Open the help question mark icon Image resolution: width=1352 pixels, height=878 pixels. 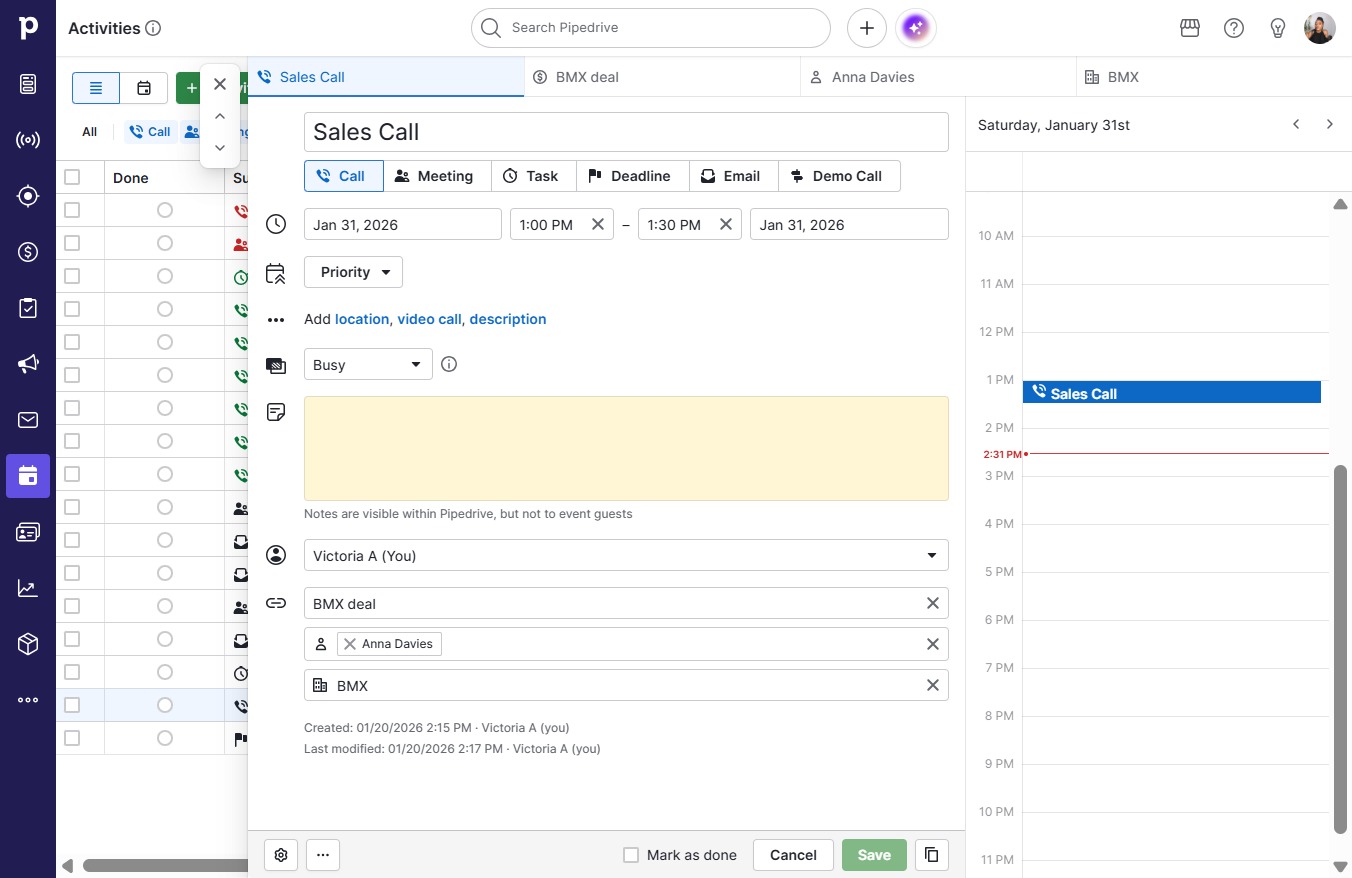click(1234, 28)
